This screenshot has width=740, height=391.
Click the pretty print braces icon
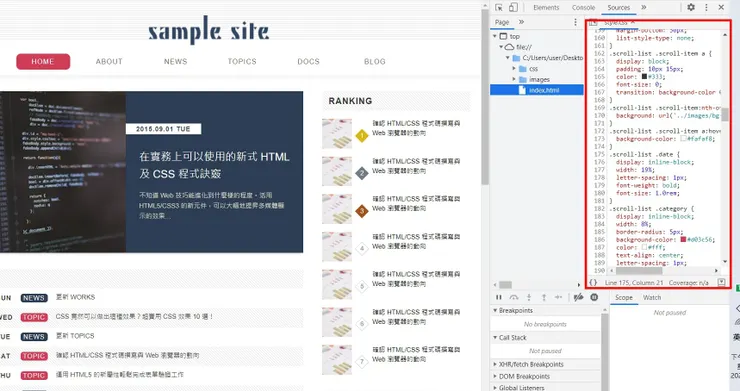coord(593,282)
